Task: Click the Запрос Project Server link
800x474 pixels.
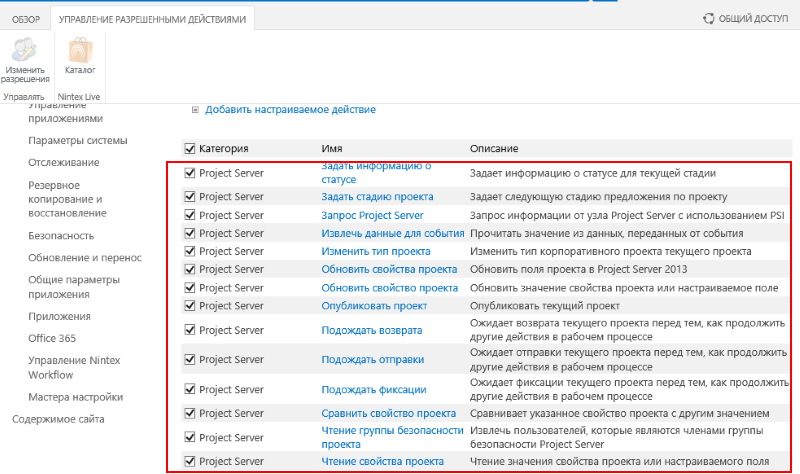Action: click(372, 215)
